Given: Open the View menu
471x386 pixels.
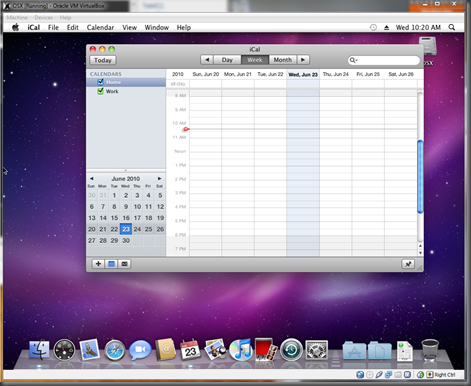Looking at the screenshot, I should (129, 27).
